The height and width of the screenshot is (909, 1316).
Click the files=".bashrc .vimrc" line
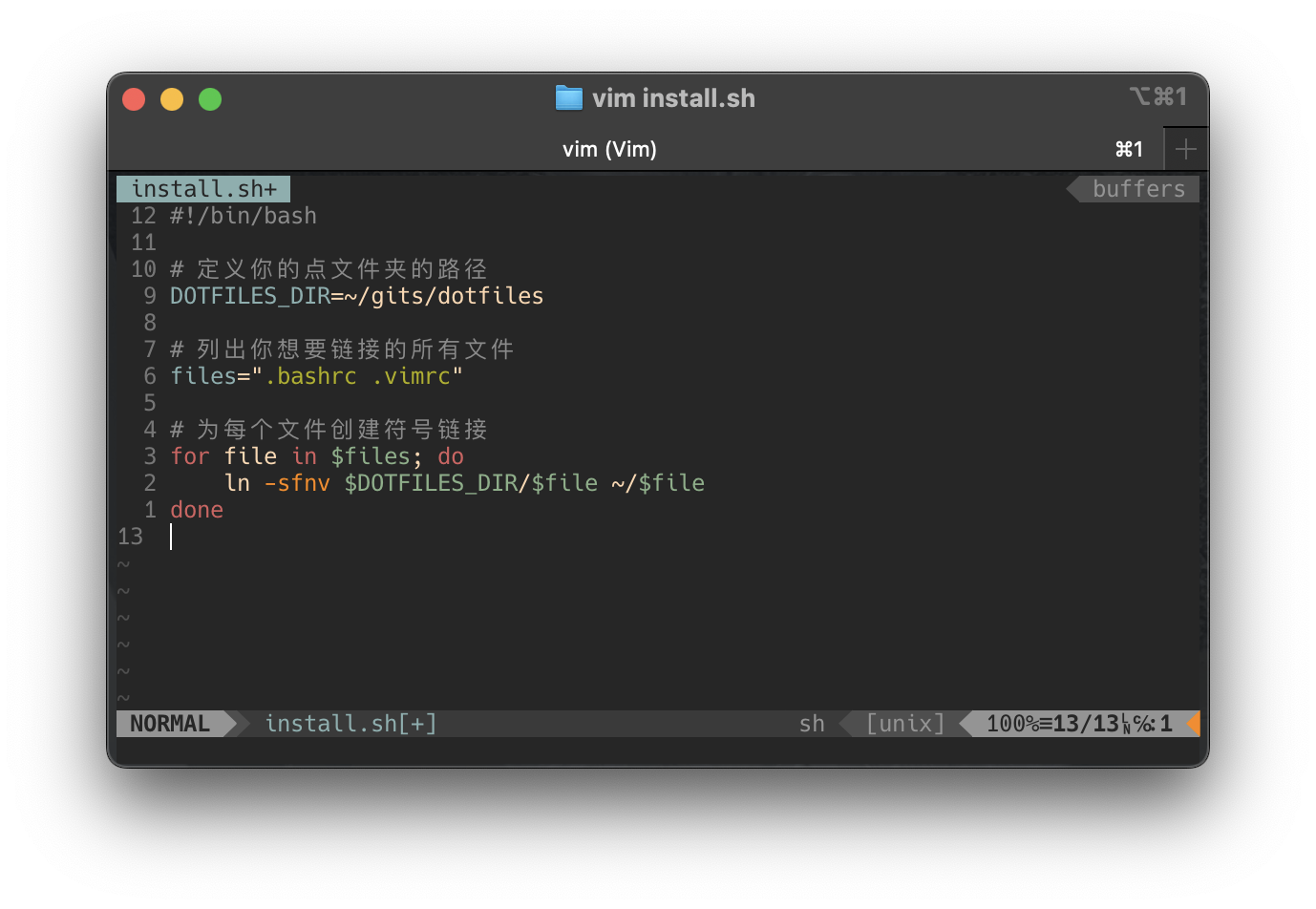316,375
